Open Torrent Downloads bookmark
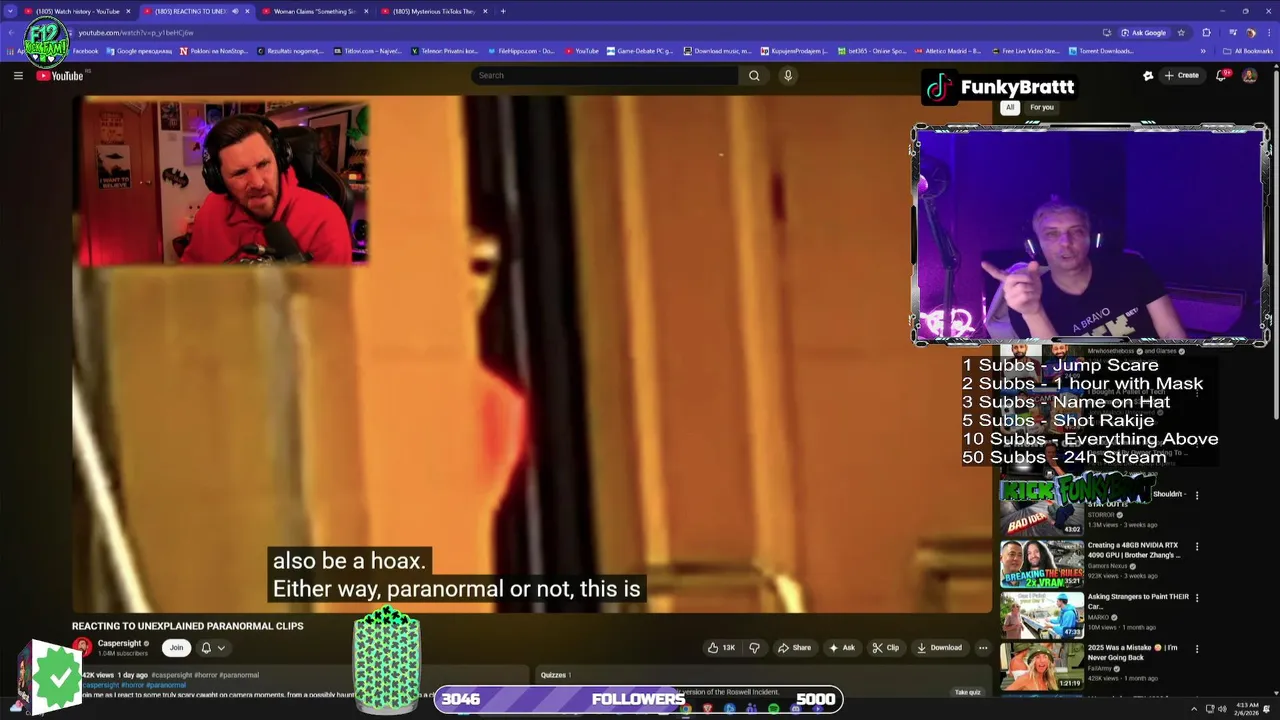 click(1101, 51)
